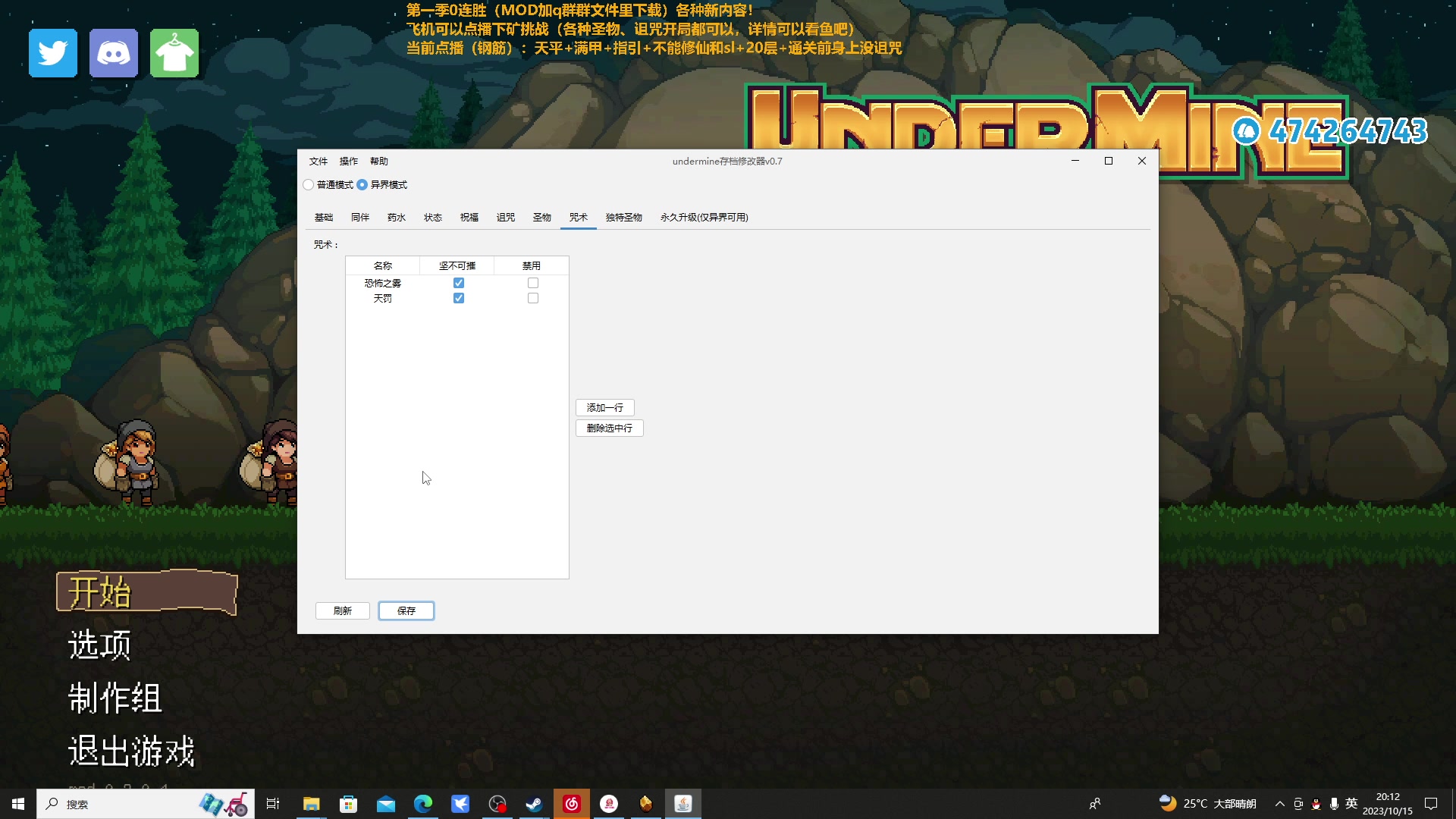Open File Explorer from the taskbar
Screen dimensions: 1456x819
click(311, 804)
